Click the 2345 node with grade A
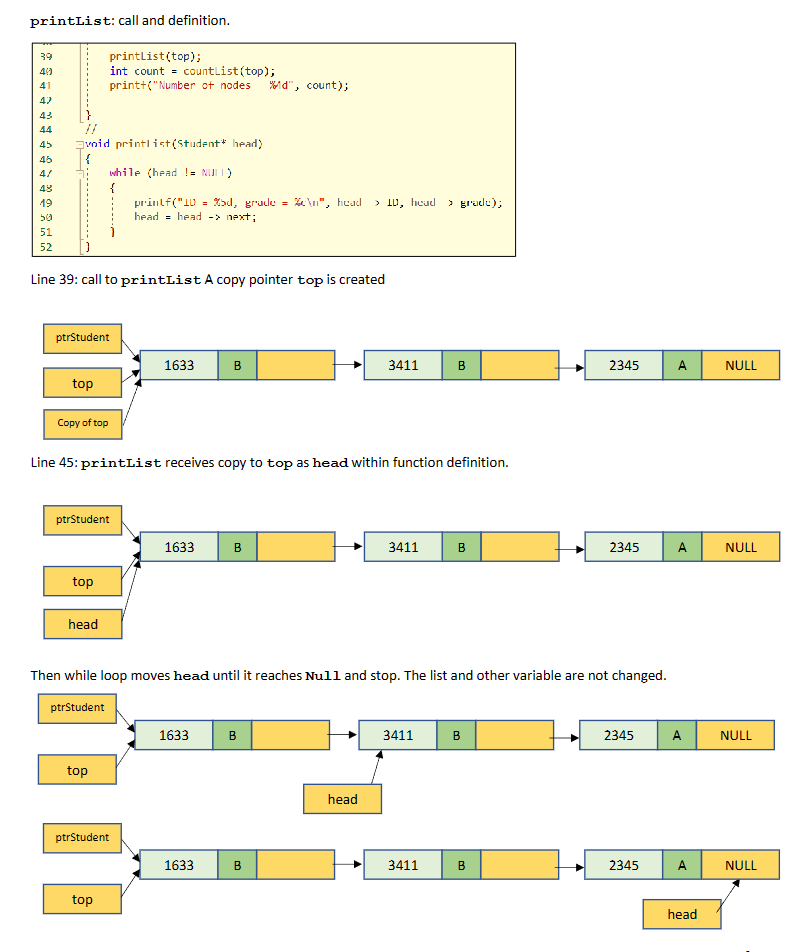 pyautogui.click(x=623, y=365)
